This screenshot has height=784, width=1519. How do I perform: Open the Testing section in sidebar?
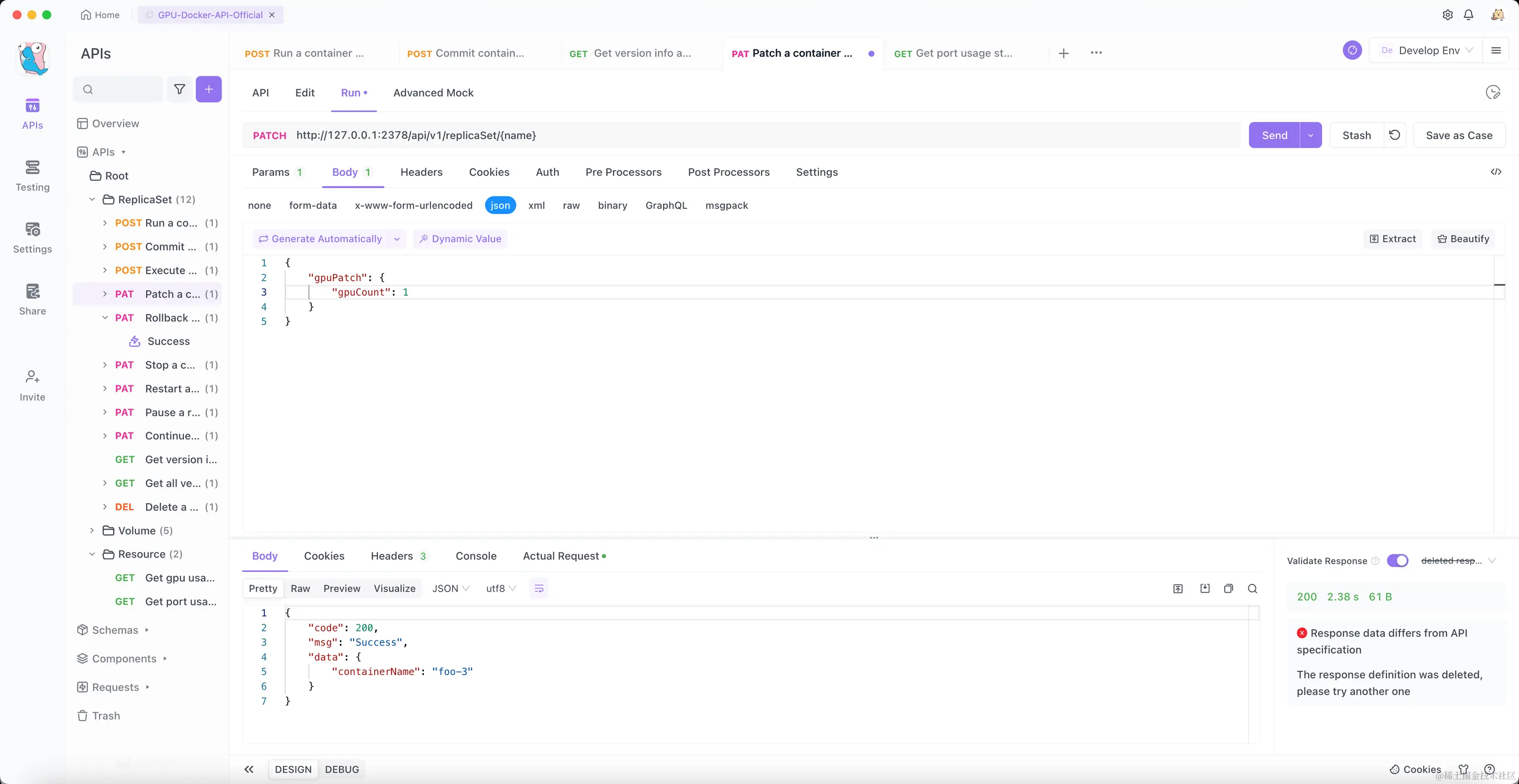point(33,176)
